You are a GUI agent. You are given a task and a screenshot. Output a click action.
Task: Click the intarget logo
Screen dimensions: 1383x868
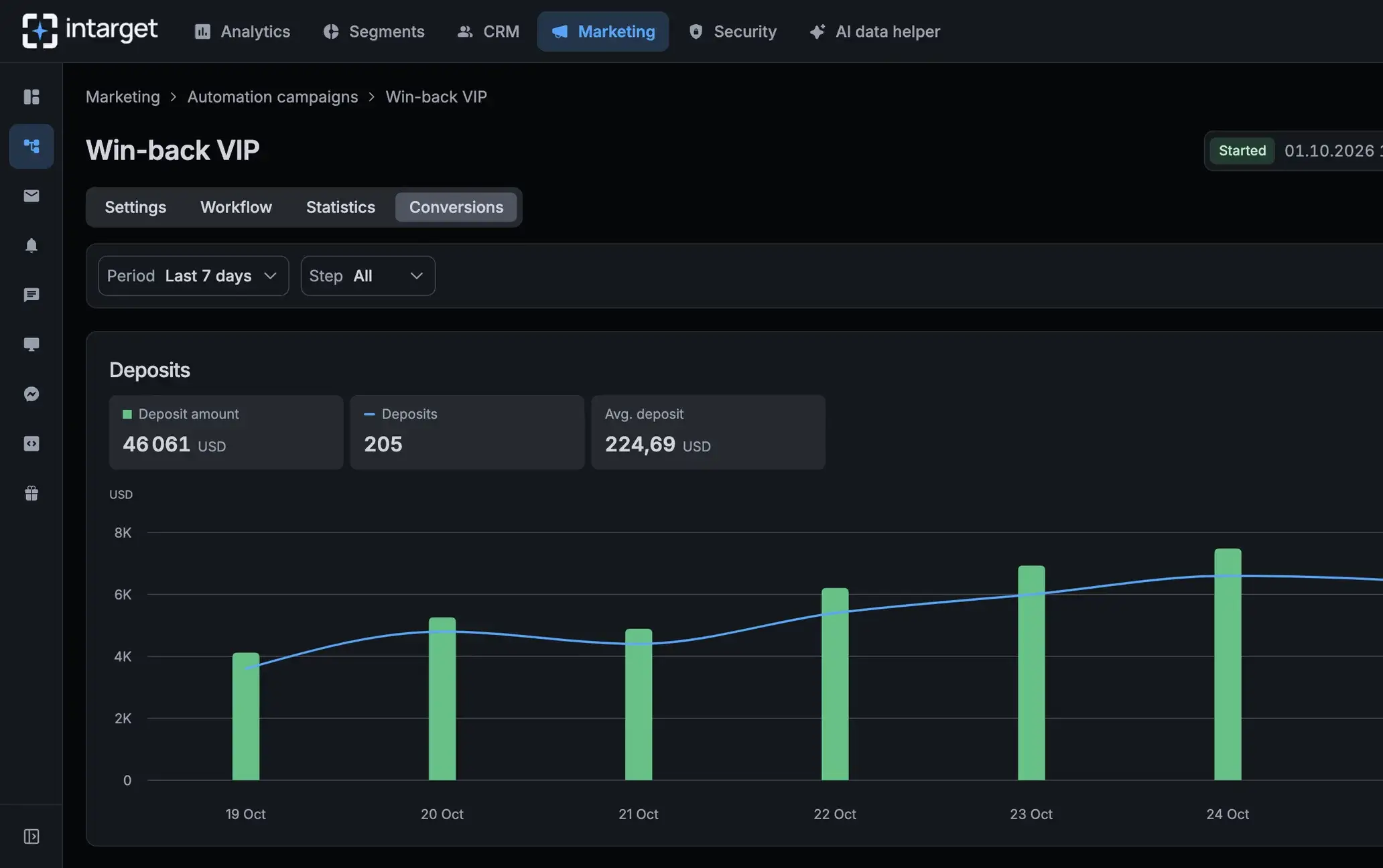tap(90, 31)
